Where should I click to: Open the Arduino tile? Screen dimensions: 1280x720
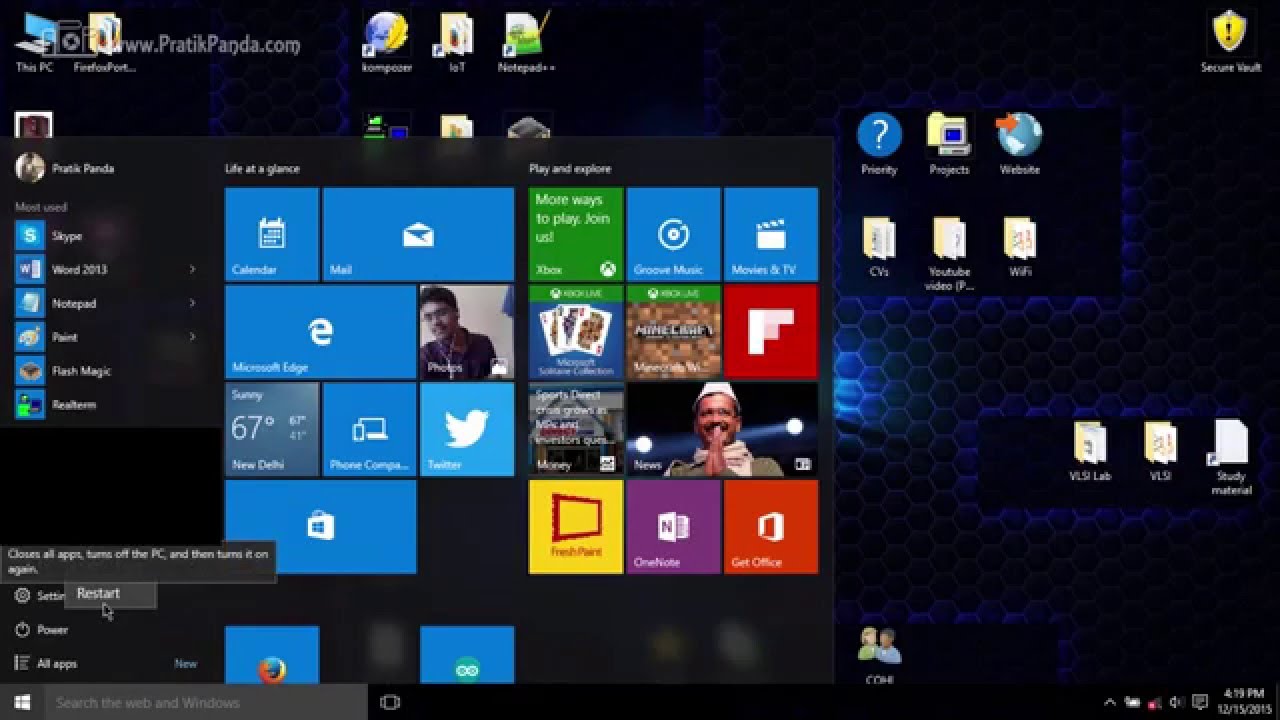click(x=467, y=655)
